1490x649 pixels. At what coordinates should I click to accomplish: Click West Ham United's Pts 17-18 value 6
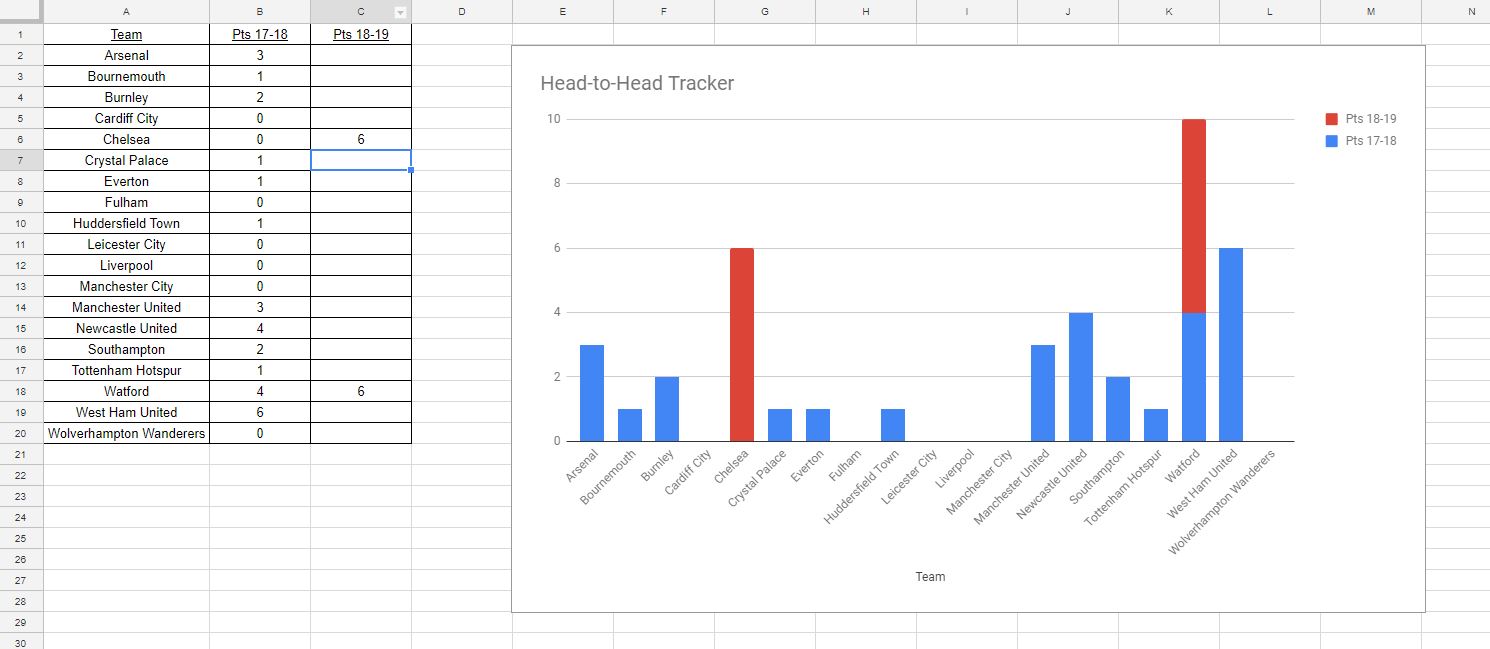point(260,412)
